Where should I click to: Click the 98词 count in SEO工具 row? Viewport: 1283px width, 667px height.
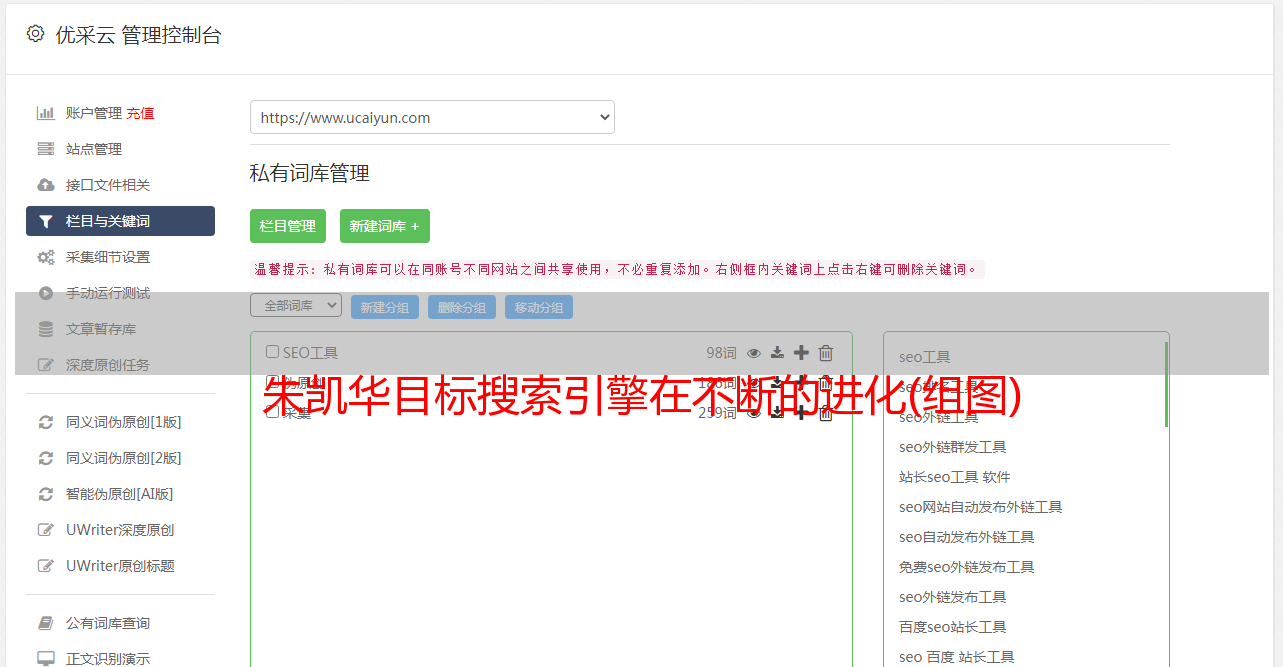point(721,353)
